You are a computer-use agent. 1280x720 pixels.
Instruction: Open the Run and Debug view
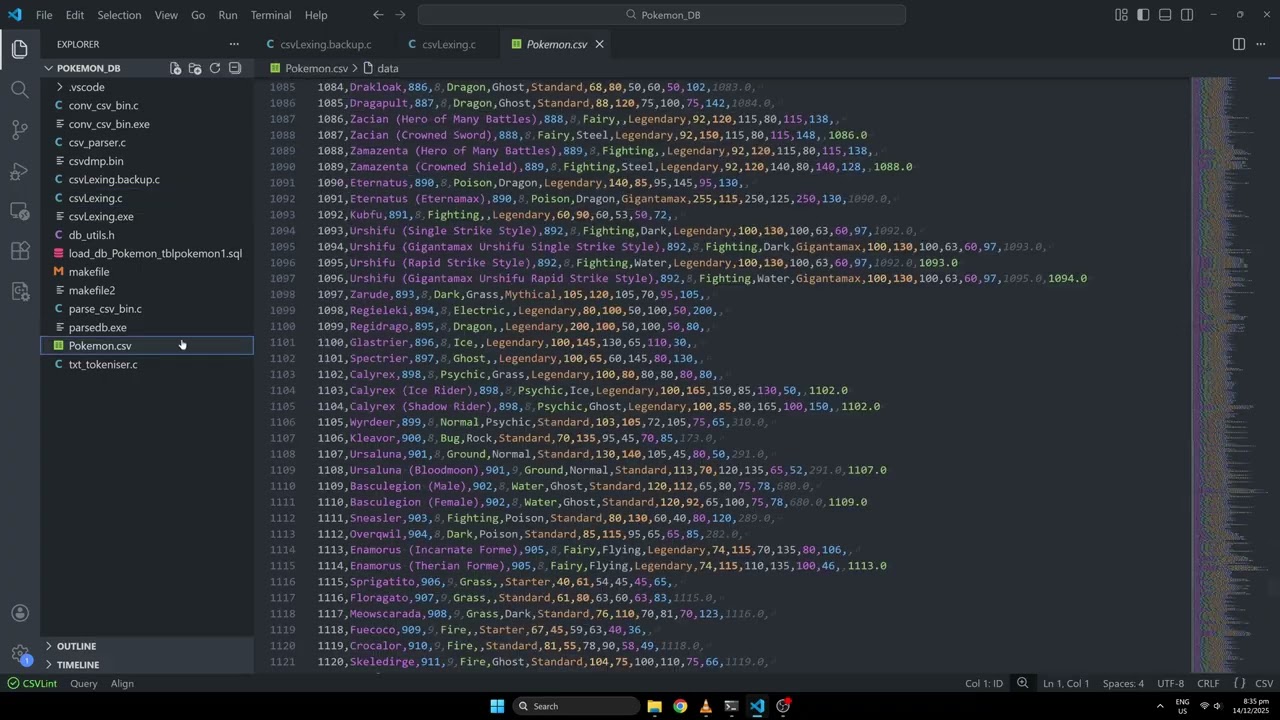click(x=20, y=170)
